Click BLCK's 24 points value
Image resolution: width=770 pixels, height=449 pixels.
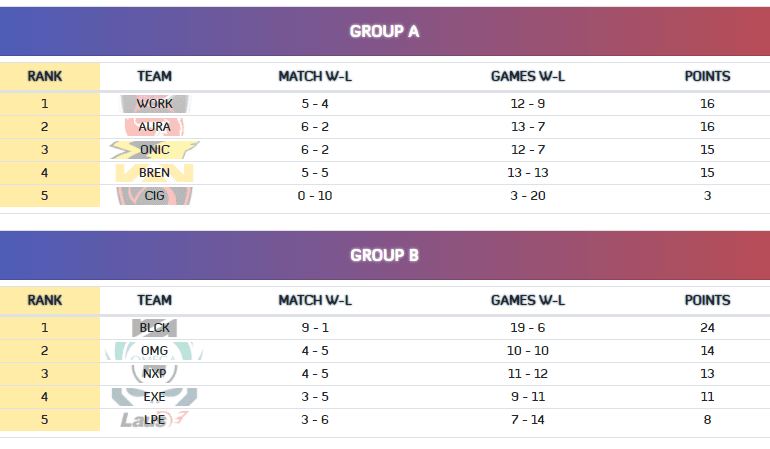point(707,328)
